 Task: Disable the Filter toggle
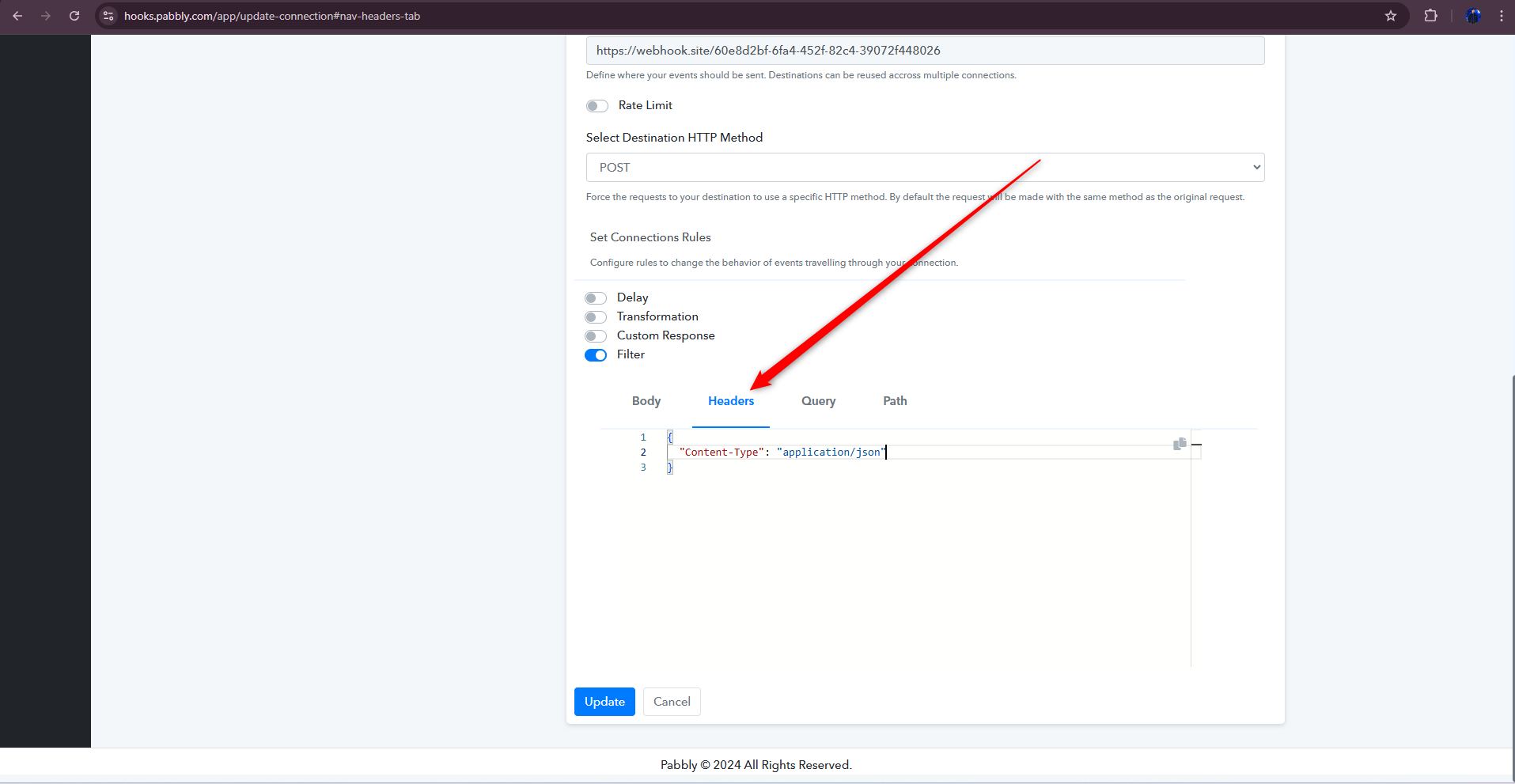(x=596, y=355)
